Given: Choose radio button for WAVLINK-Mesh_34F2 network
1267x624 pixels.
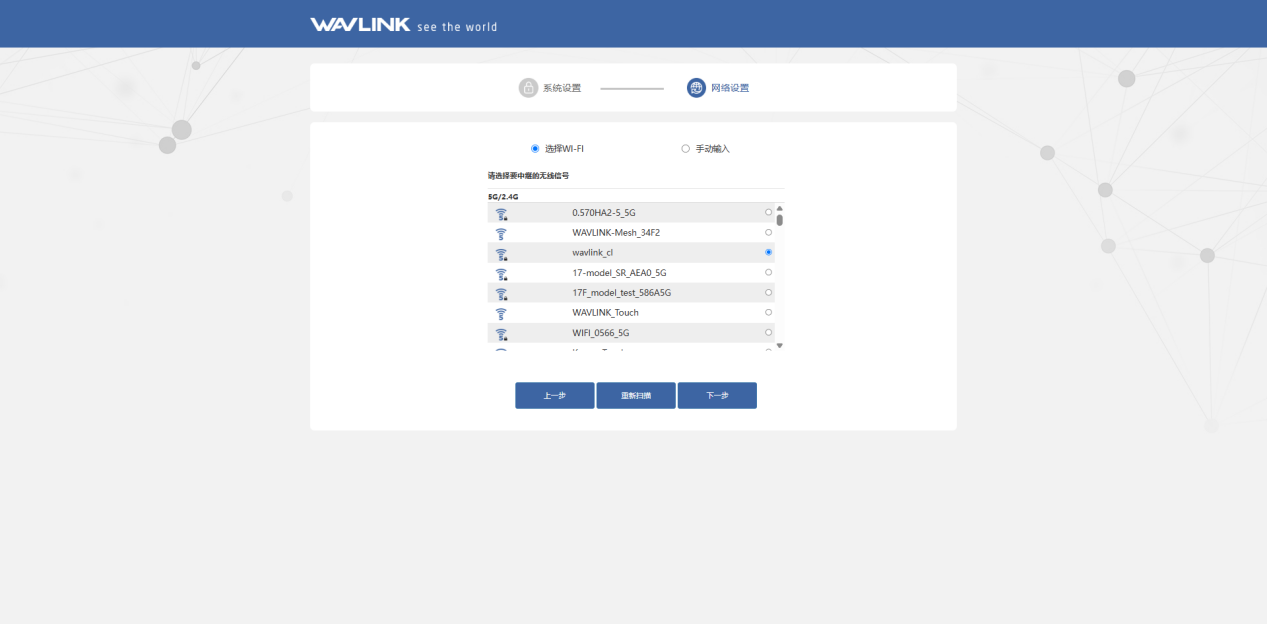Looking at the screenshot, I should (x=768, y=232).
